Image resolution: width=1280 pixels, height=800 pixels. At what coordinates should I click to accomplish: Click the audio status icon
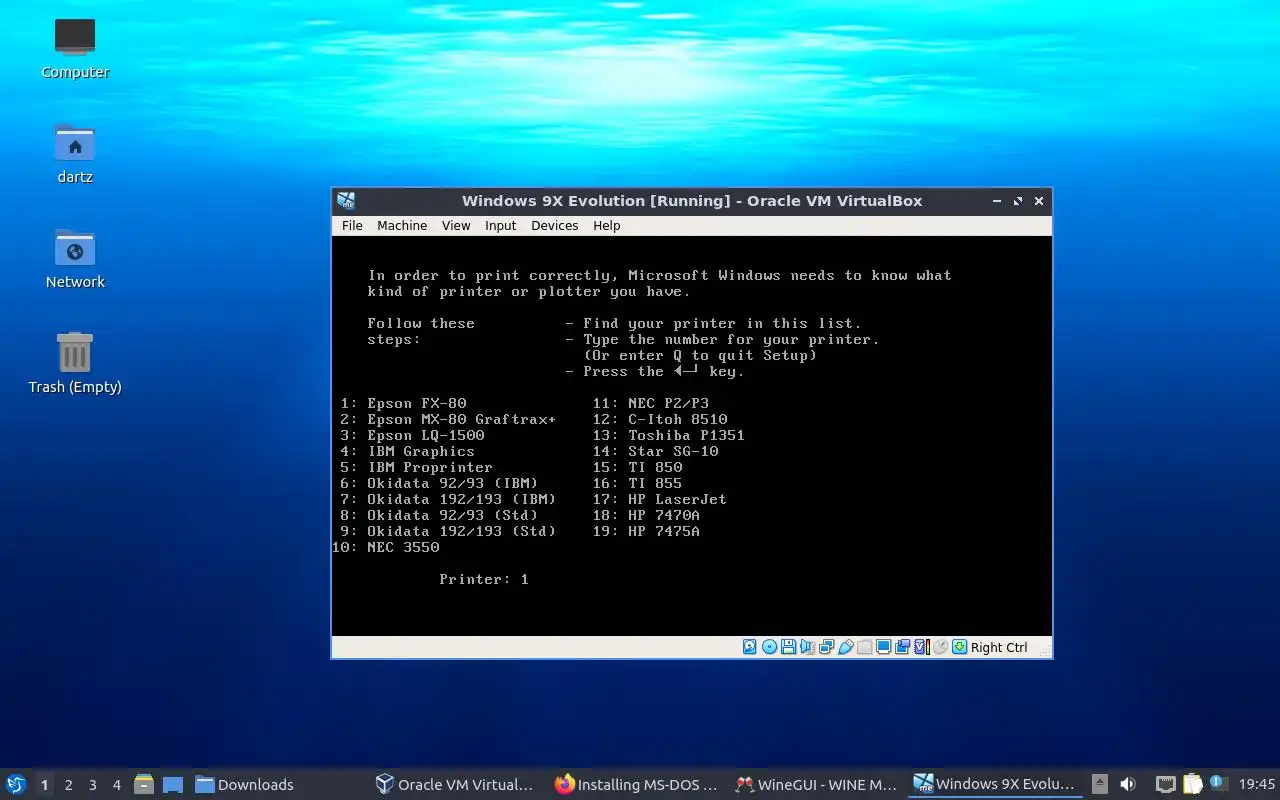(807, 647)
